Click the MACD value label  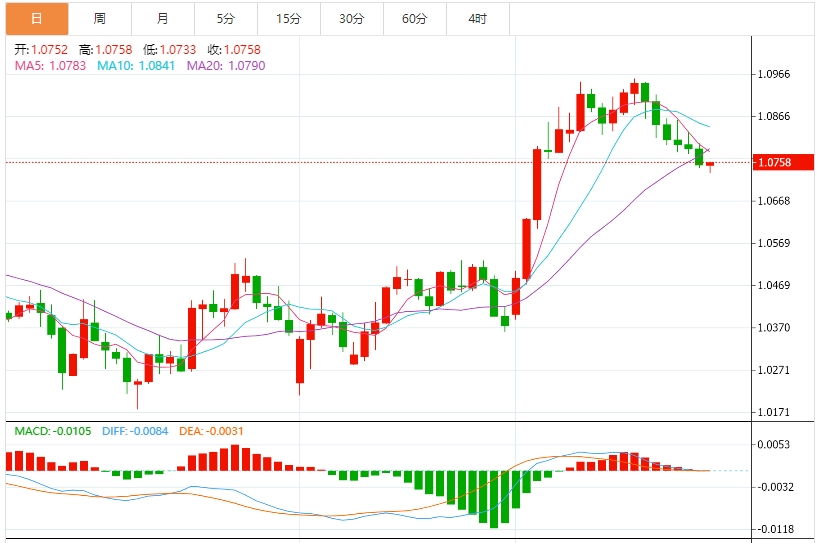tap(52, 431)
